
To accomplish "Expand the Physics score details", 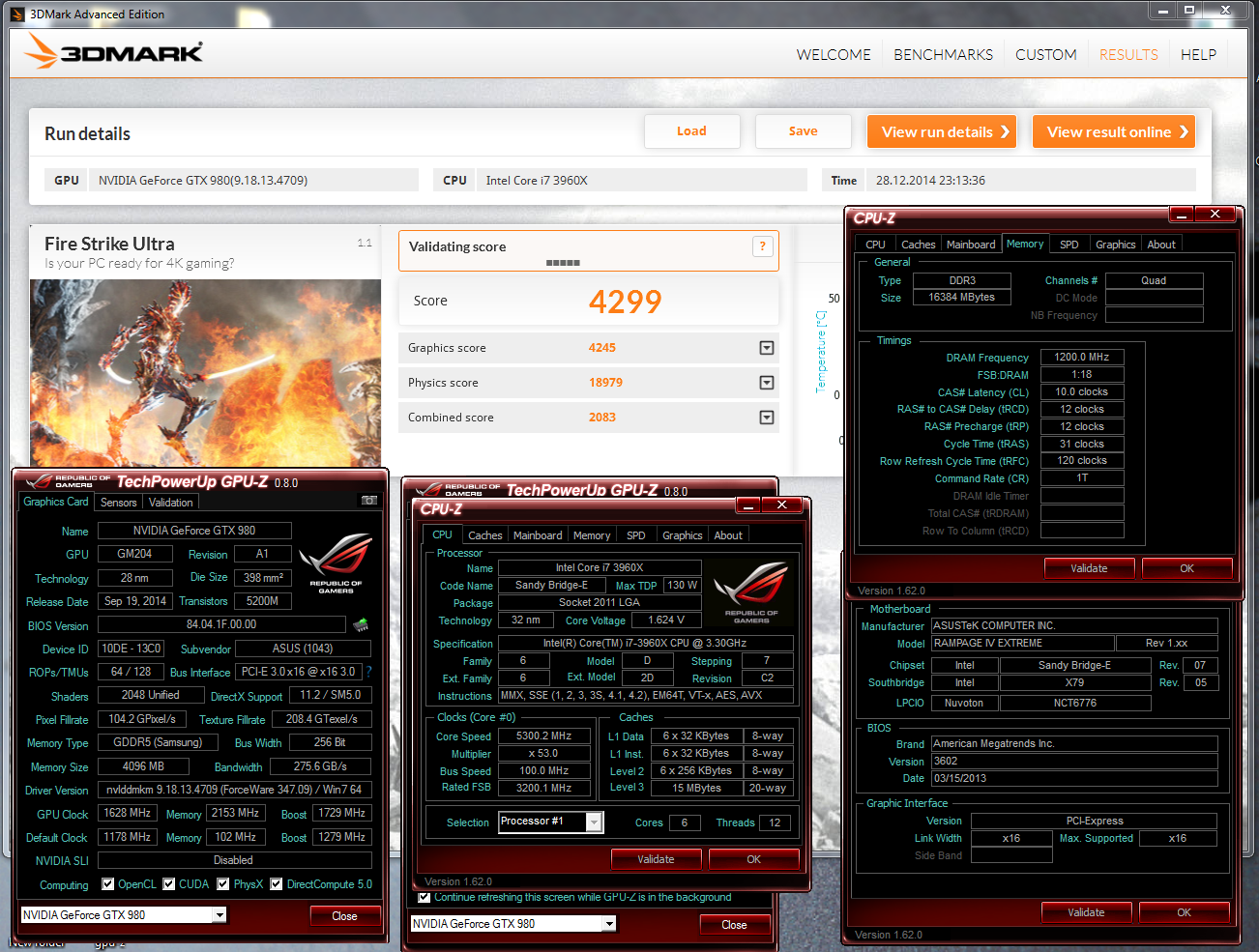I will (x=767, y=383).
